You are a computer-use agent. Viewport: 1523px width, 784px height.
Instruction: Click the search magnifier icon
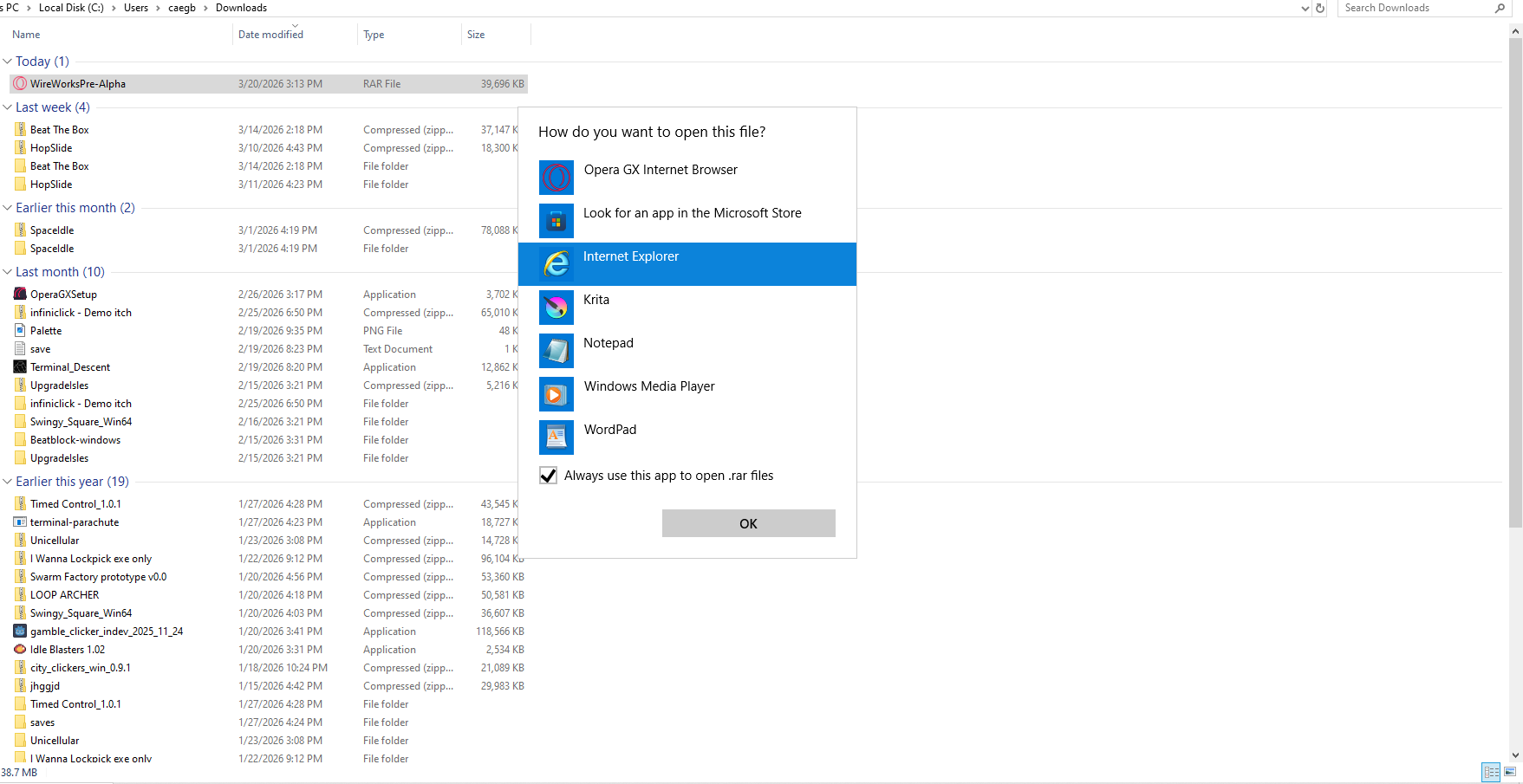pyautogui.click(x=1500, y=8)
